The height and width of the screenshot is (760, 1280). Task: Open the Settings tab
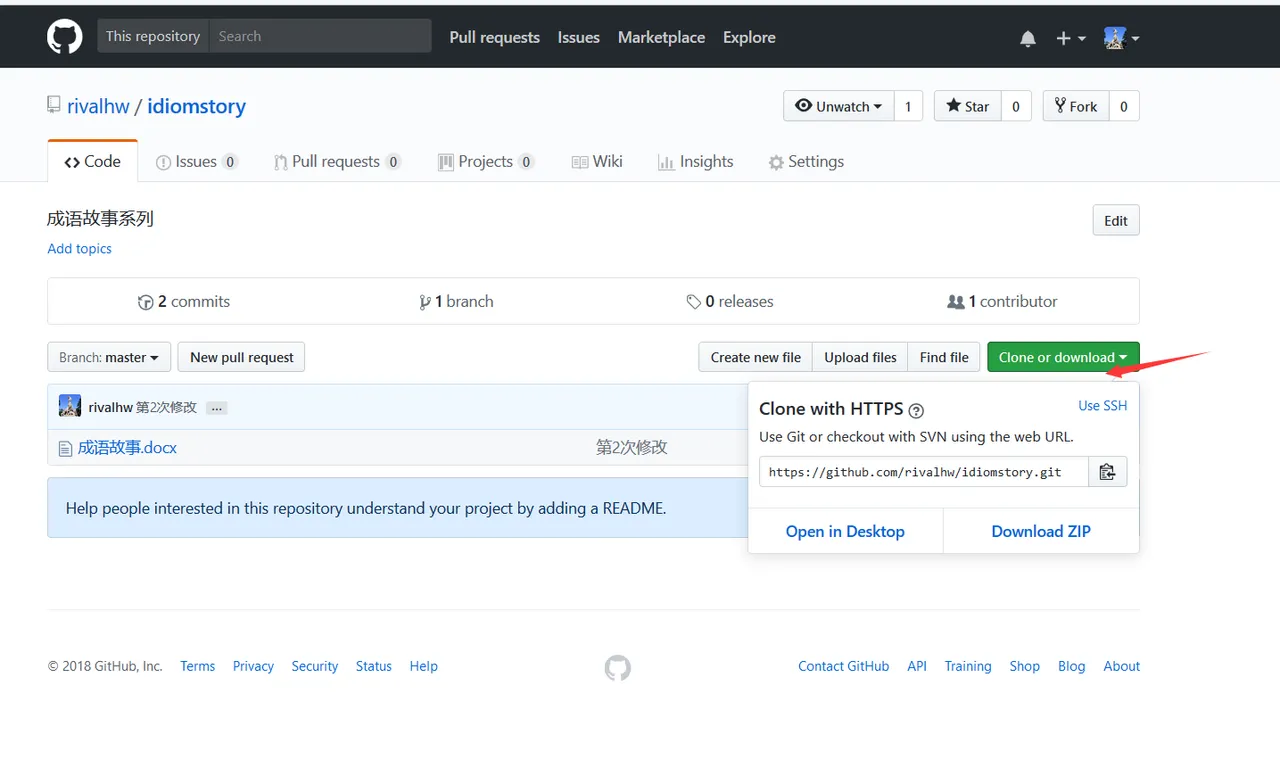point(806,162)
